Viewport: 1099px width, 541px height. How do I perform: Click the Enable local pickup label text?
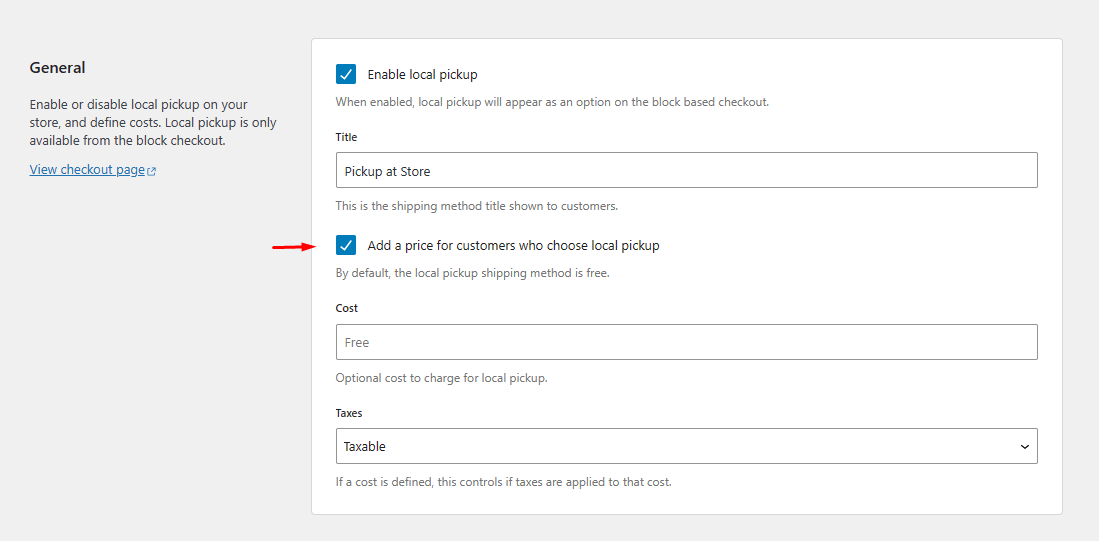click(423, 74)
